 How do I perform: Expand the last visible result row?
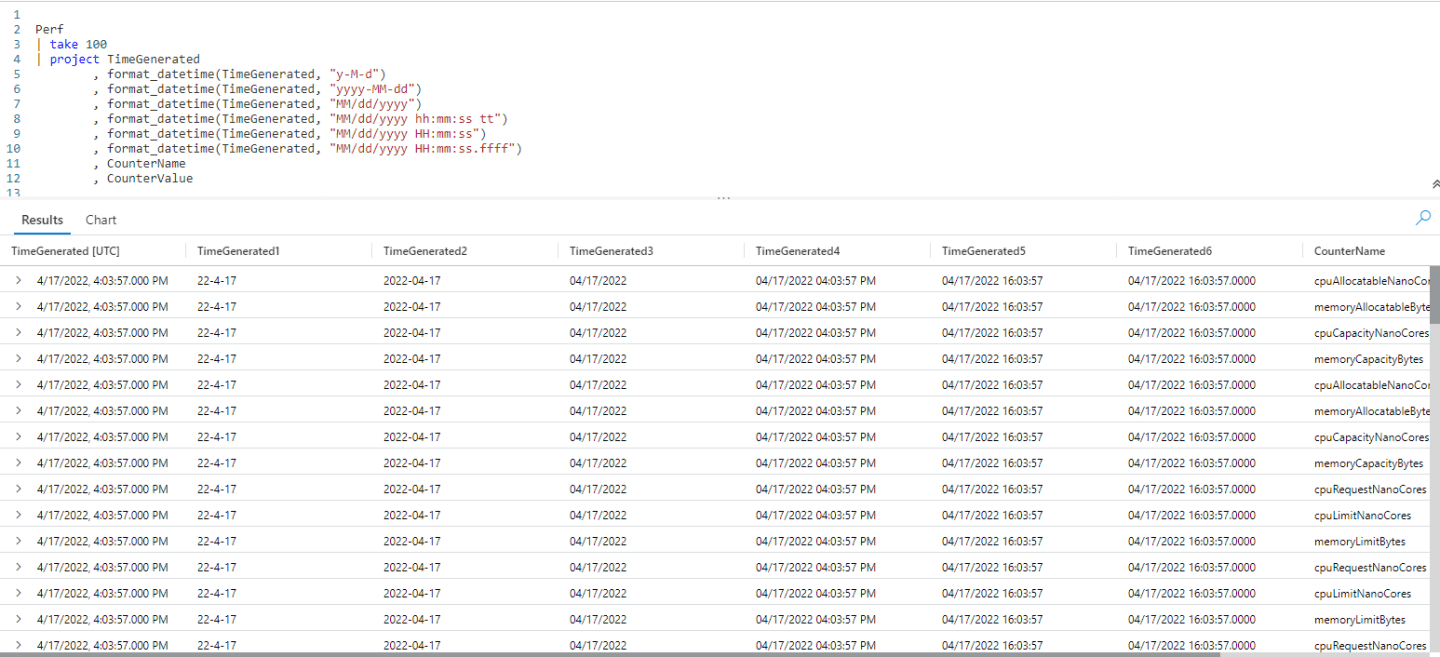[x=18, y=645]
